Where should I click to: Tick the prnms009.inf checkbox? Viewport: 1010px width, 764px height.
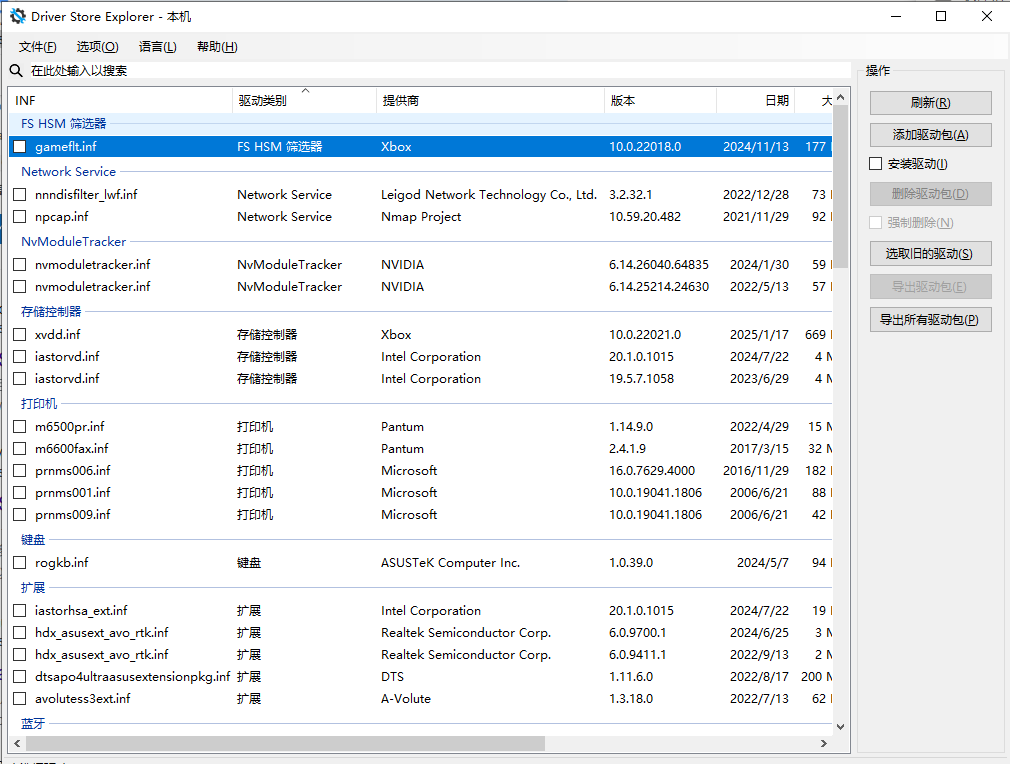coord(20,515)
